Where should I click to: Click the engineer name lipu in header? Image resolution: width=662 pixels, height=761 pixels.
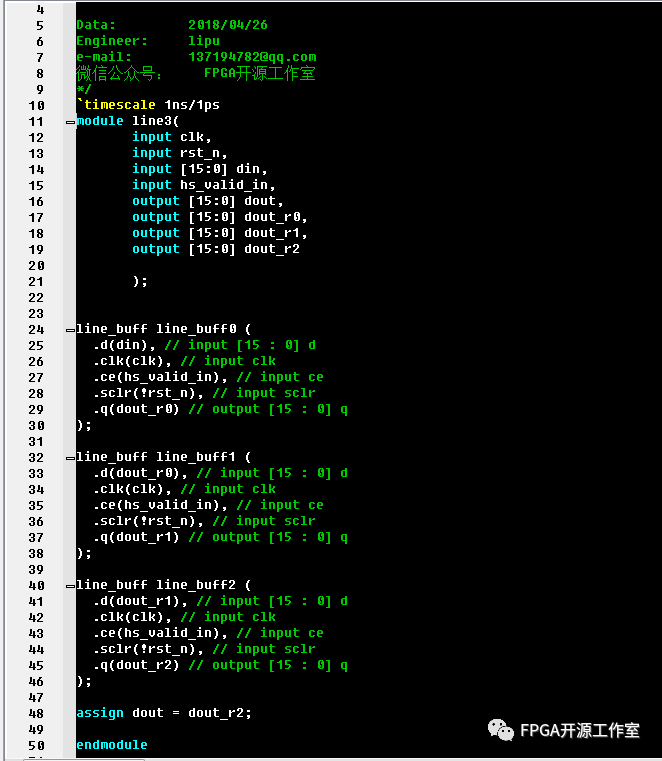point(204,41)
